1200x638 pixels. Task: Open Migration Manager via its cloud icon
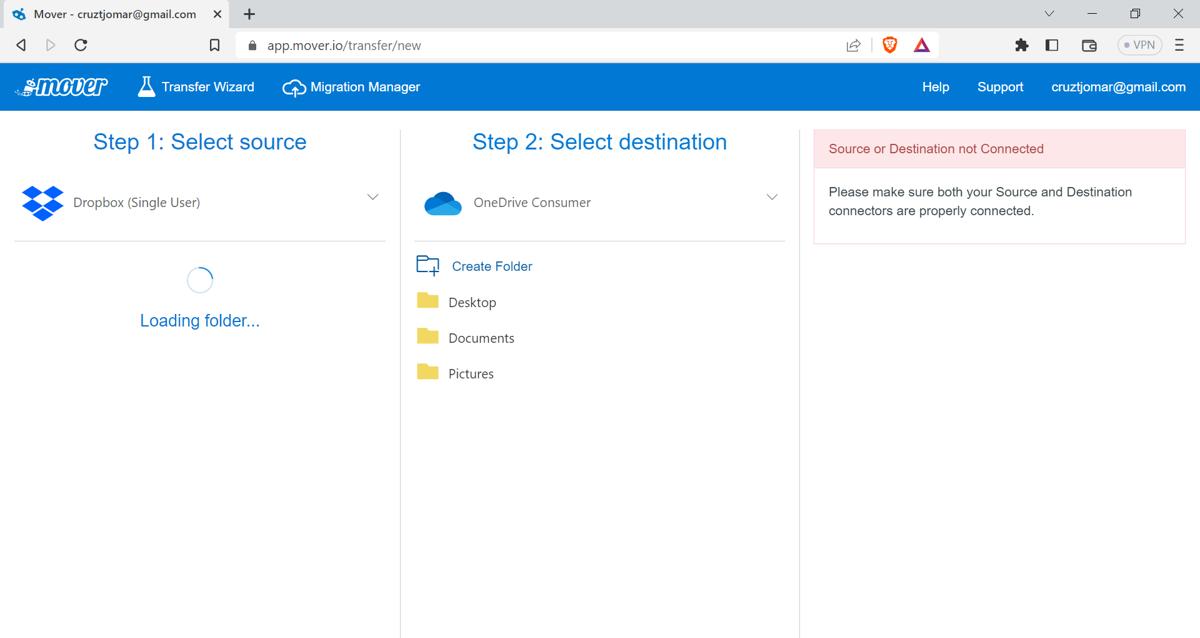click(x=294, y=87)
